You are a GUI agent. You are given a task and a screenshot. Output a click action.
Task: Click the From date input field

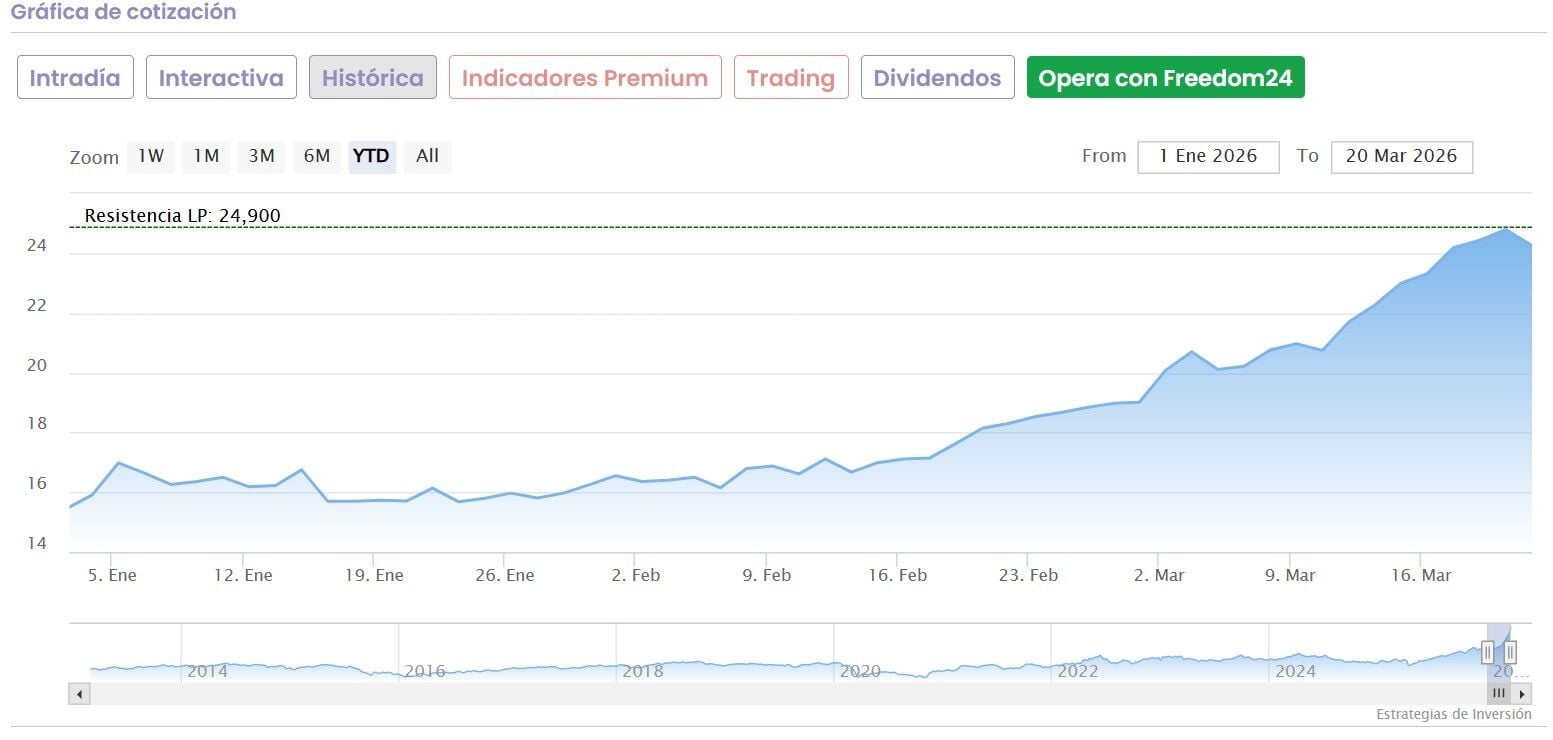1208,157
